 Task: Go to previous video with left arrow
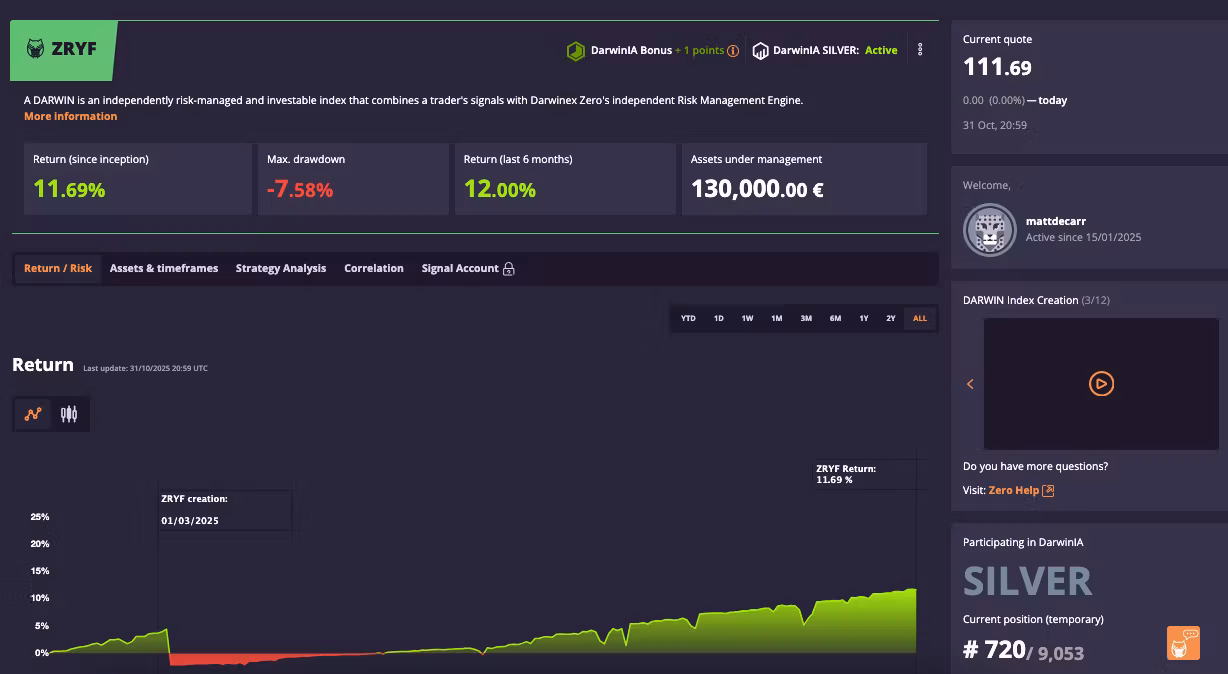pos(970,384)
